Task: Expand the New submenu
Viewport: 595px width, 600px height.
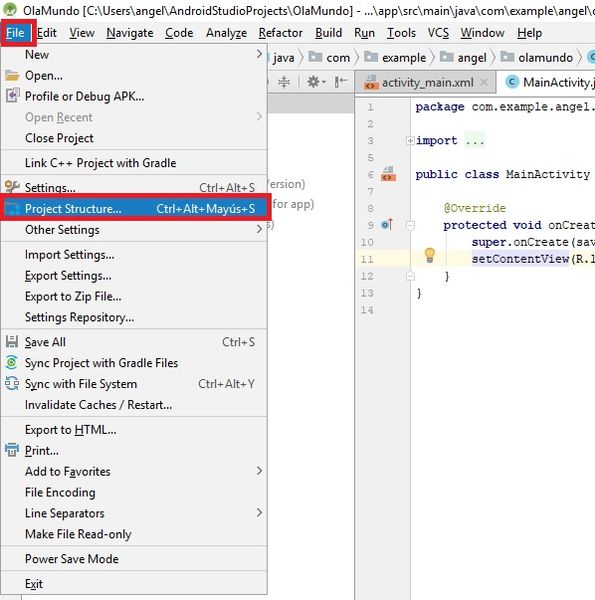Action: point(134,55)
